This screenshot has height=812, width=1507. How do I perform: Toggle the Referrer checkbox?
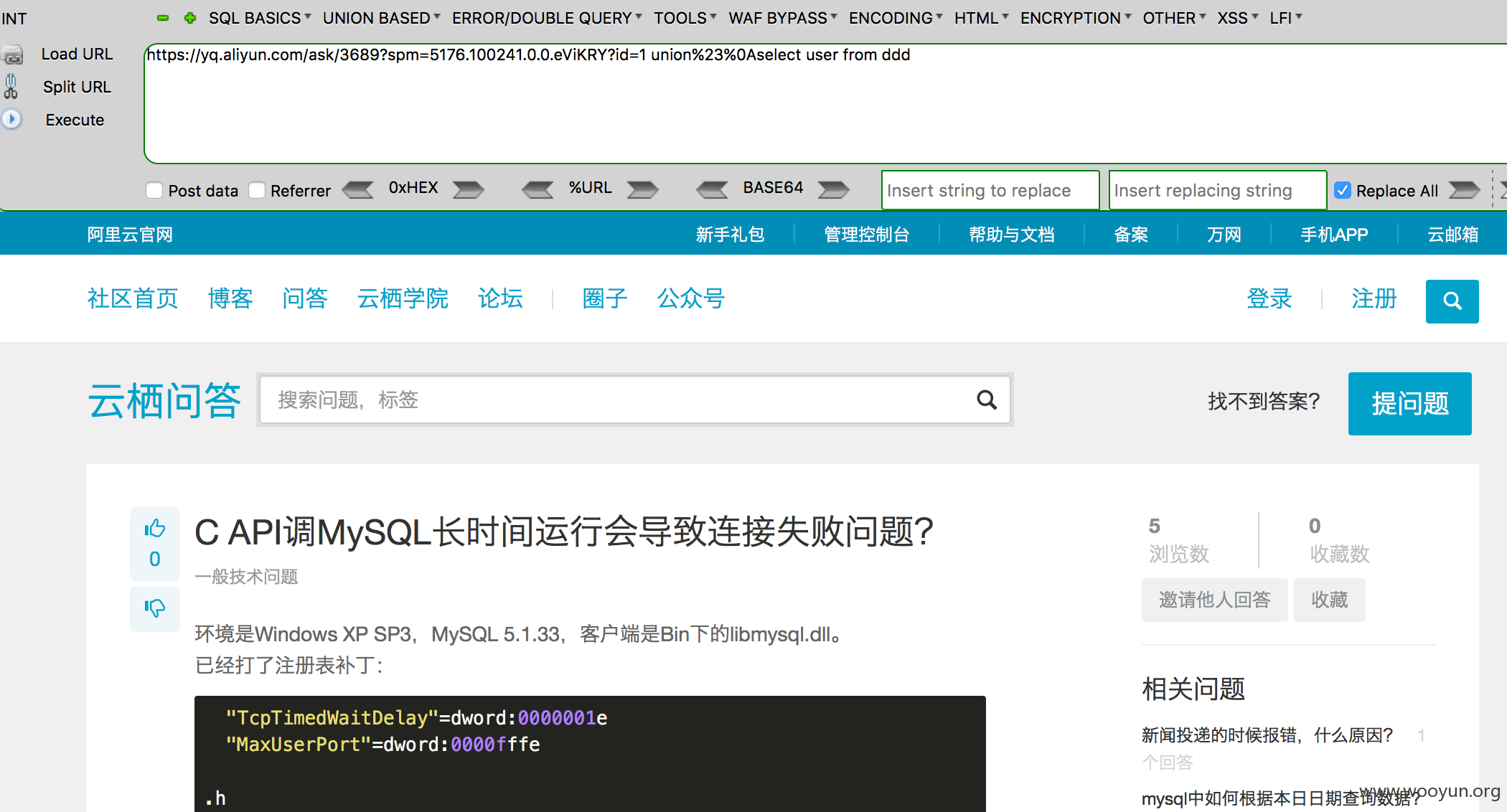pos(256,190)
